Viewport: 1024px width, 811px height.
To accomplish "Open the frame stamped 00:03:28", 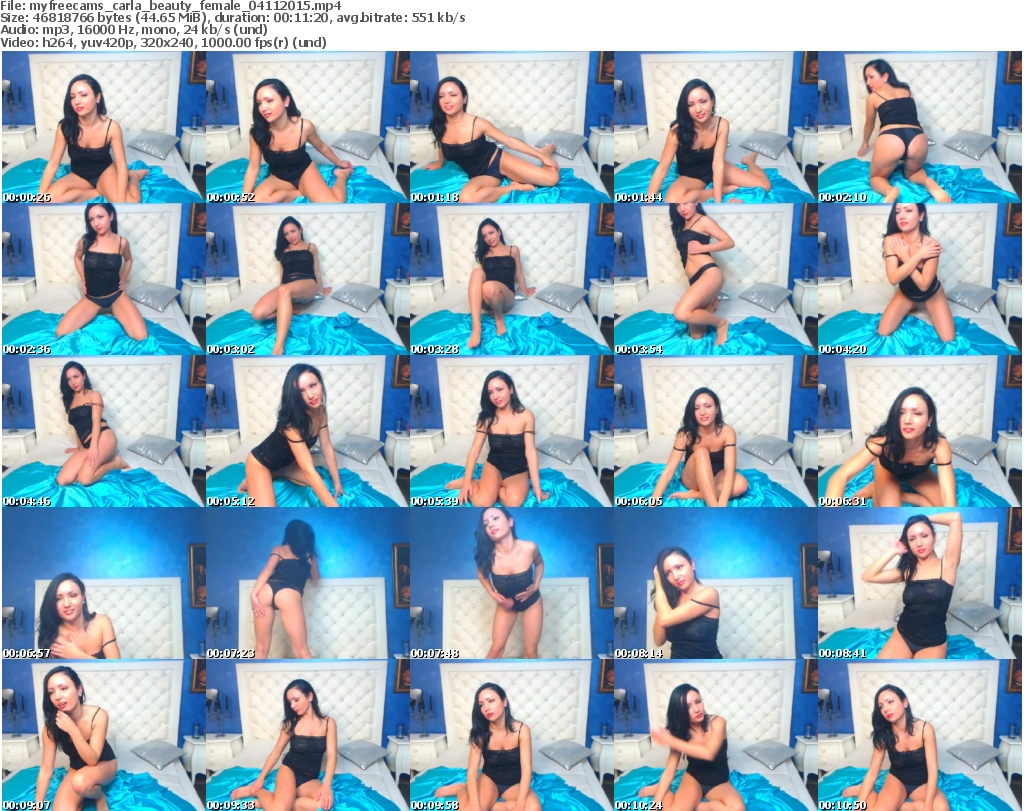I will pos(511,279).
